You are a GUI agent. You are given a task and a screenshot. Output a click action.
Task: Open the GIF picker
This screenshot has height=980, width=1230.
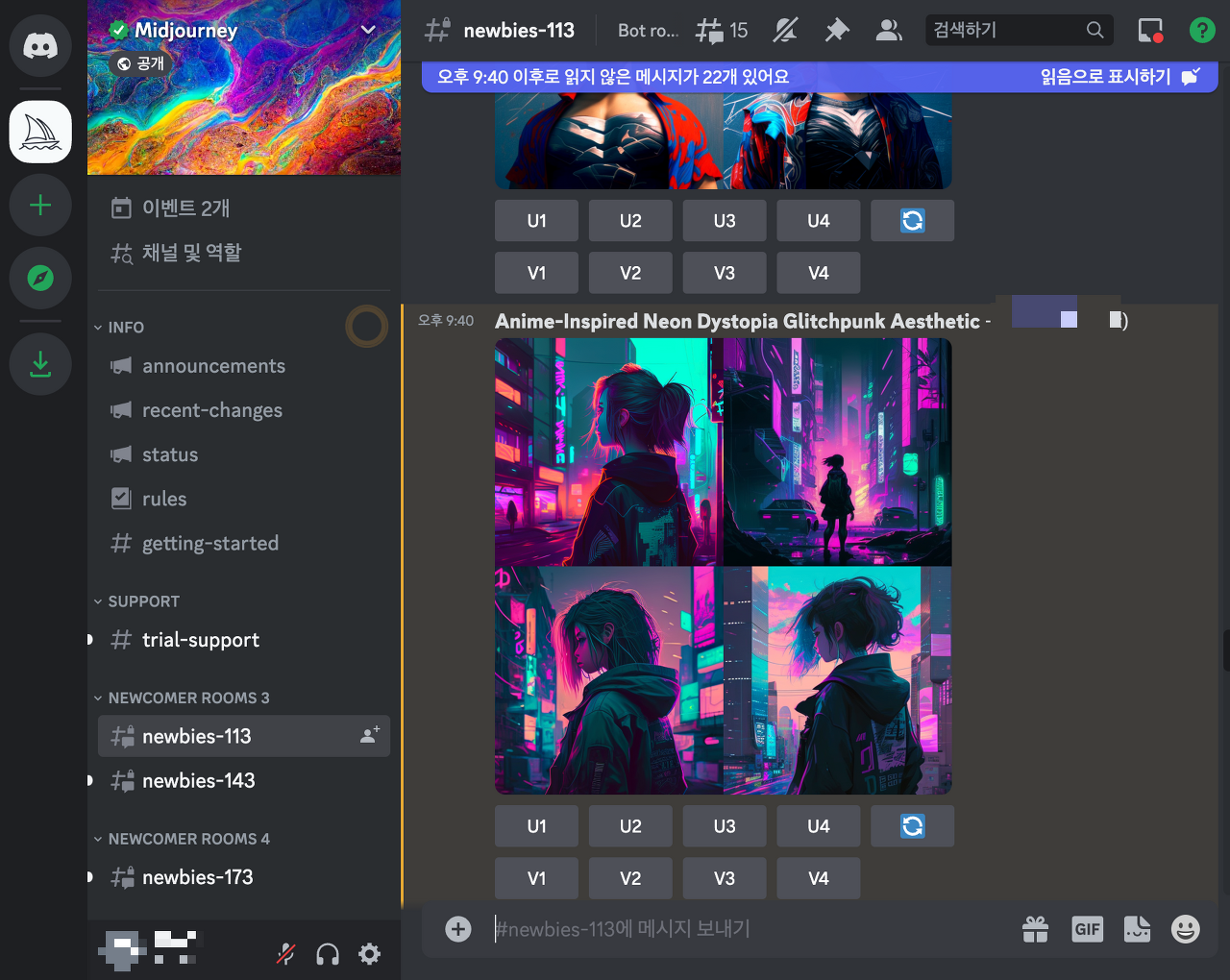pos(1087,929)
